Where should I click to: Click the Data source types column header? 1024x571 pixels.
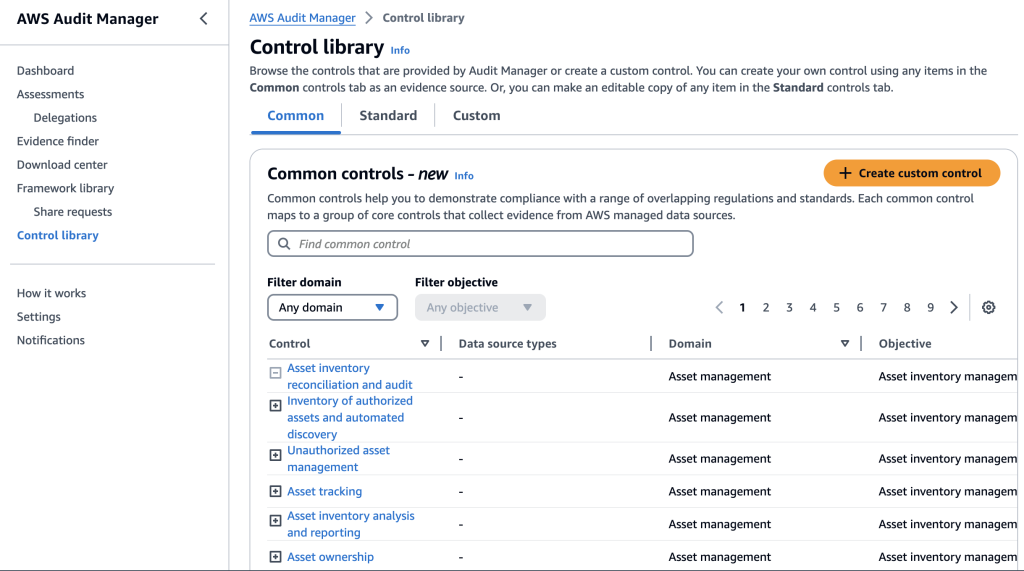[507, 344]
